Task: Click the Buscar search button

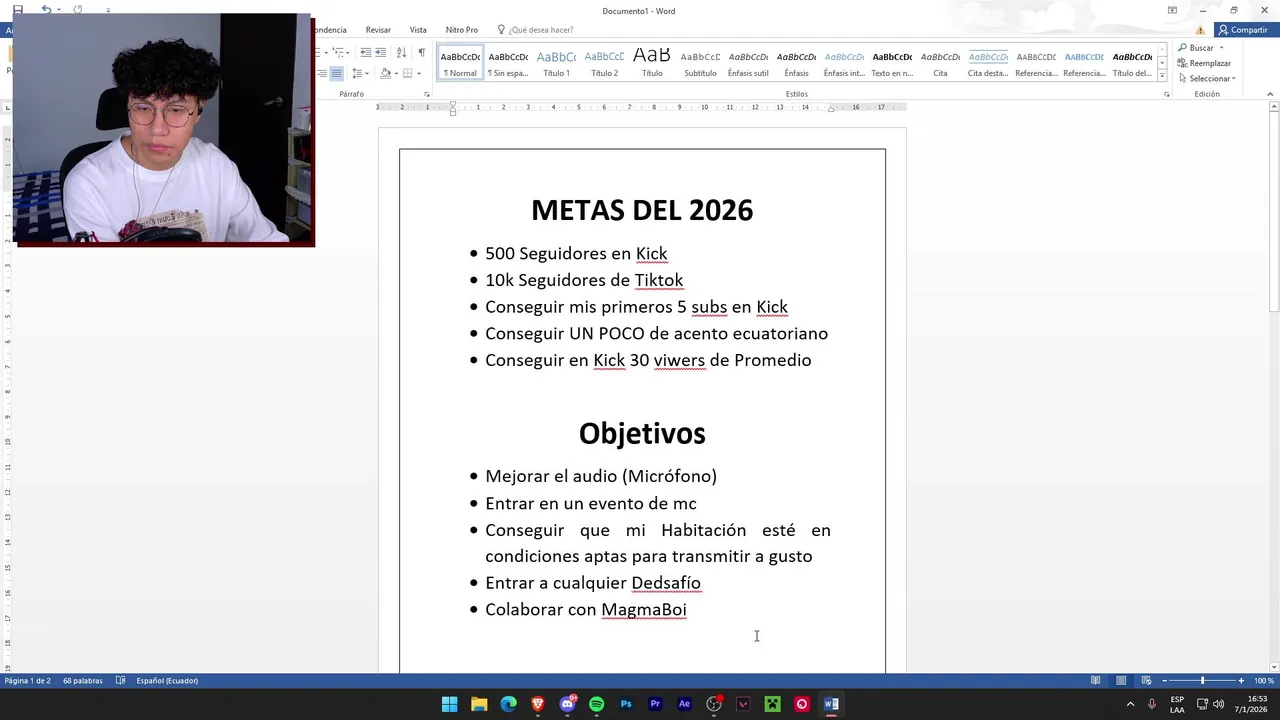Action: 1196,48
